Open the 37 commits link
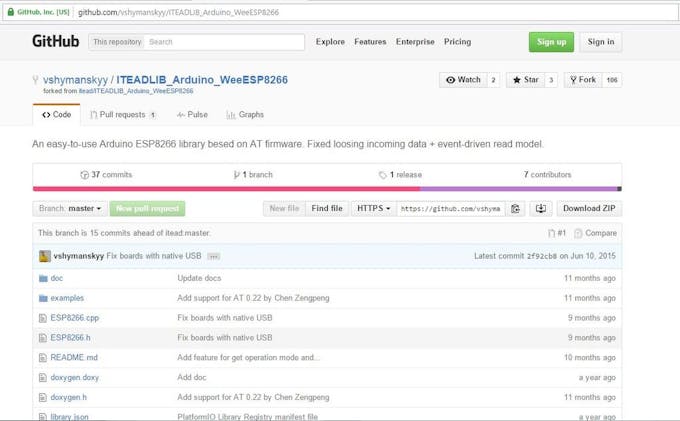Image resolution: width=680 pixels, height=421 pixels. point(106,175)
